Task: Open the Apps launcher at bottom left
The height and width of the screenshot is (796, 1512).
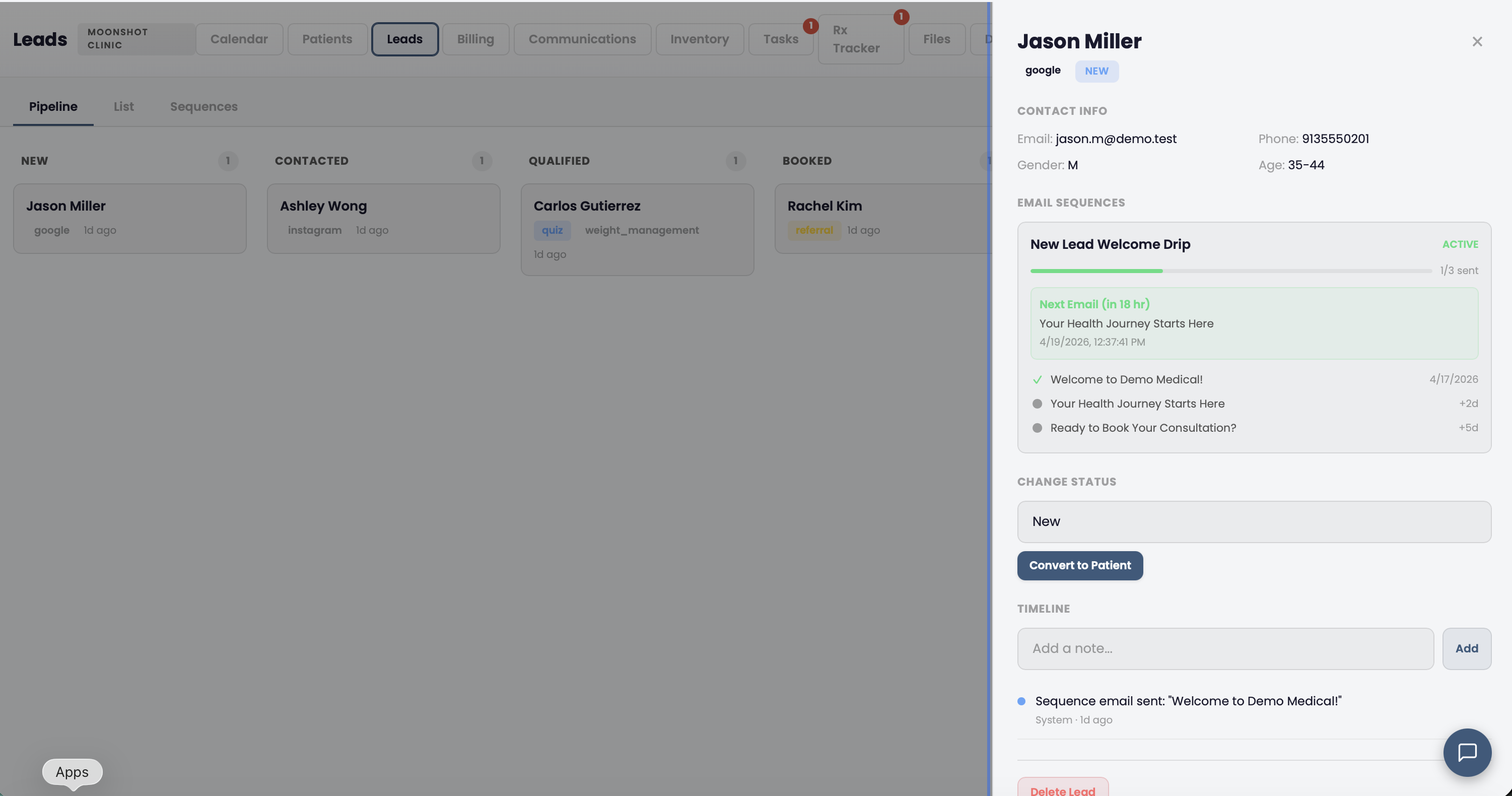Action: click(72, 772)
